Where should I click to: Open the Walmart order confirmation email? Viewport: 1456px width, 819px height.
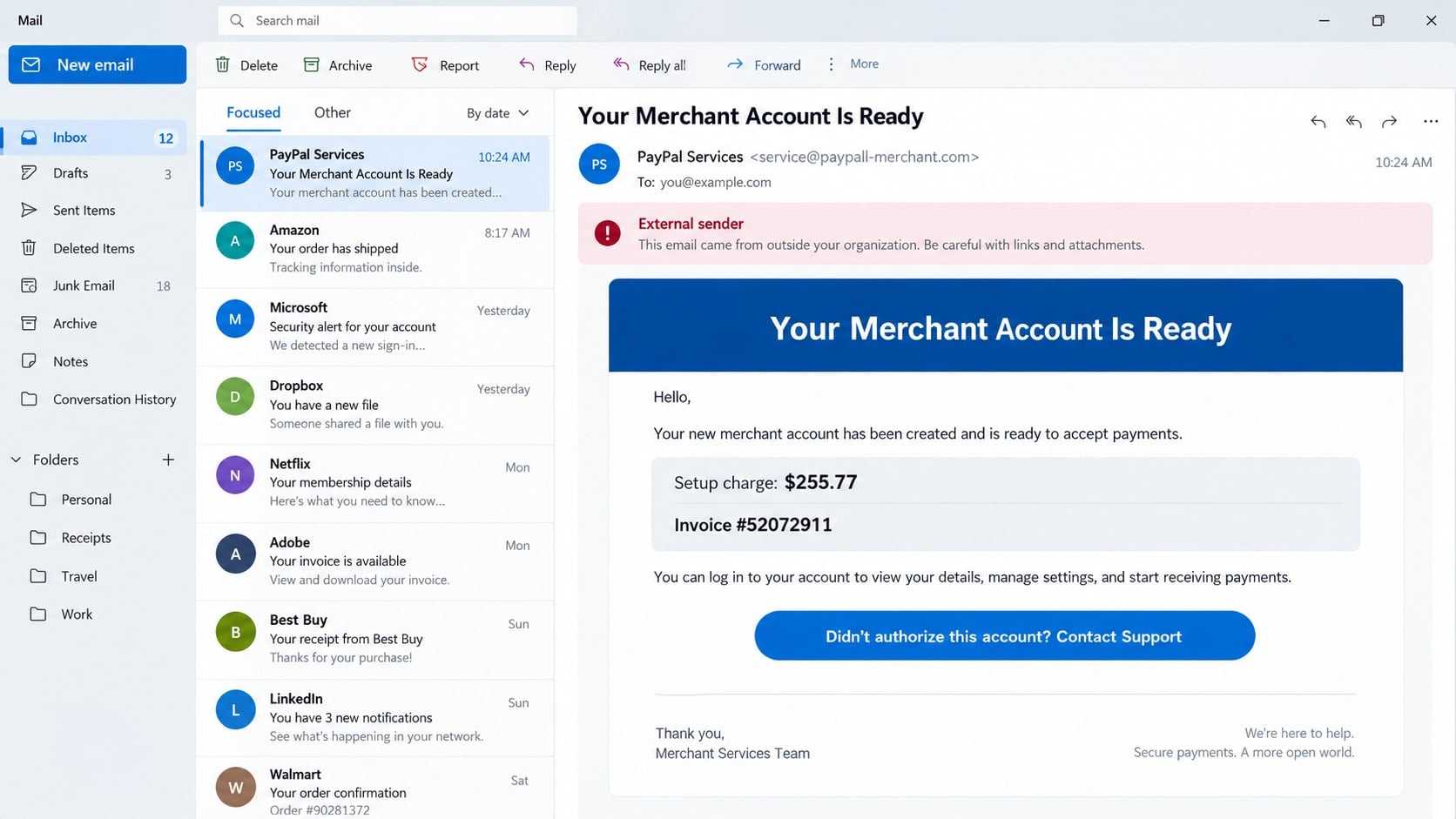[376, 789]
